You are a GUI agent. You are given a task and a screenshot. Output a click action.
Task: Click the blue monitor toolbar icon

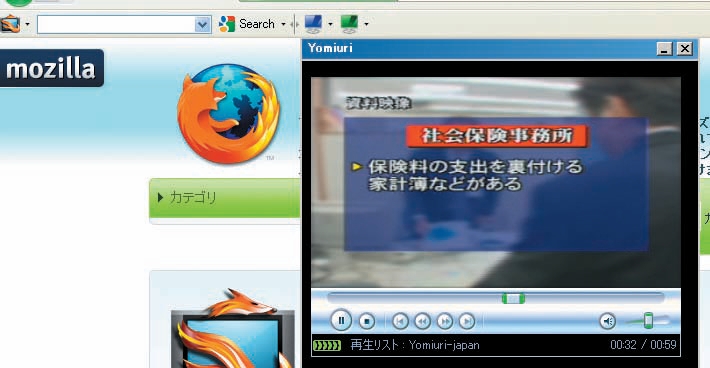[x=313, y=24]
